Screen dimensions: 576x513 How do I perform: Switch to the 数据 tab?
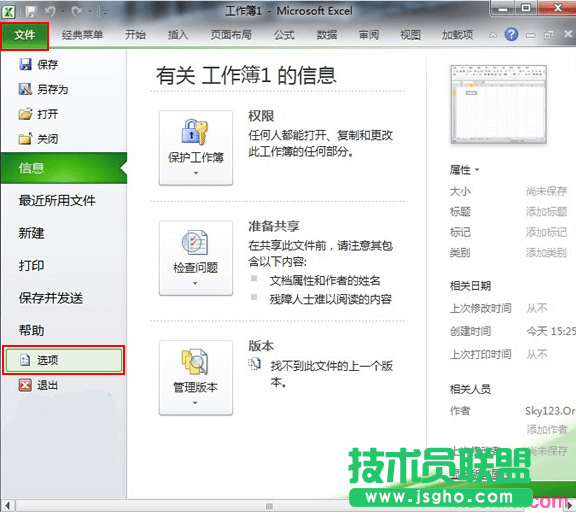pyautogui.click(x=327, y=35)
